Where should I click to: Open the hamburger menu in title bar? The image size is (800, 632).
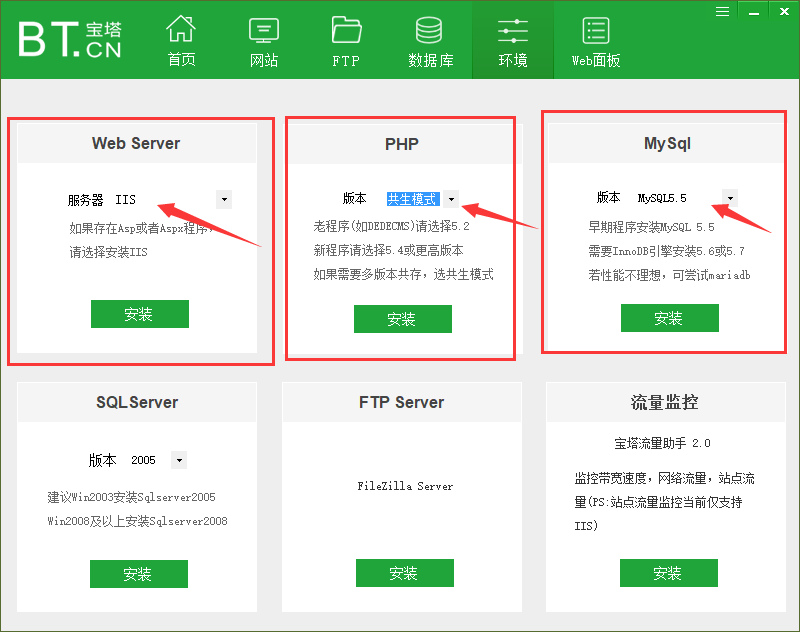(722, 11)
